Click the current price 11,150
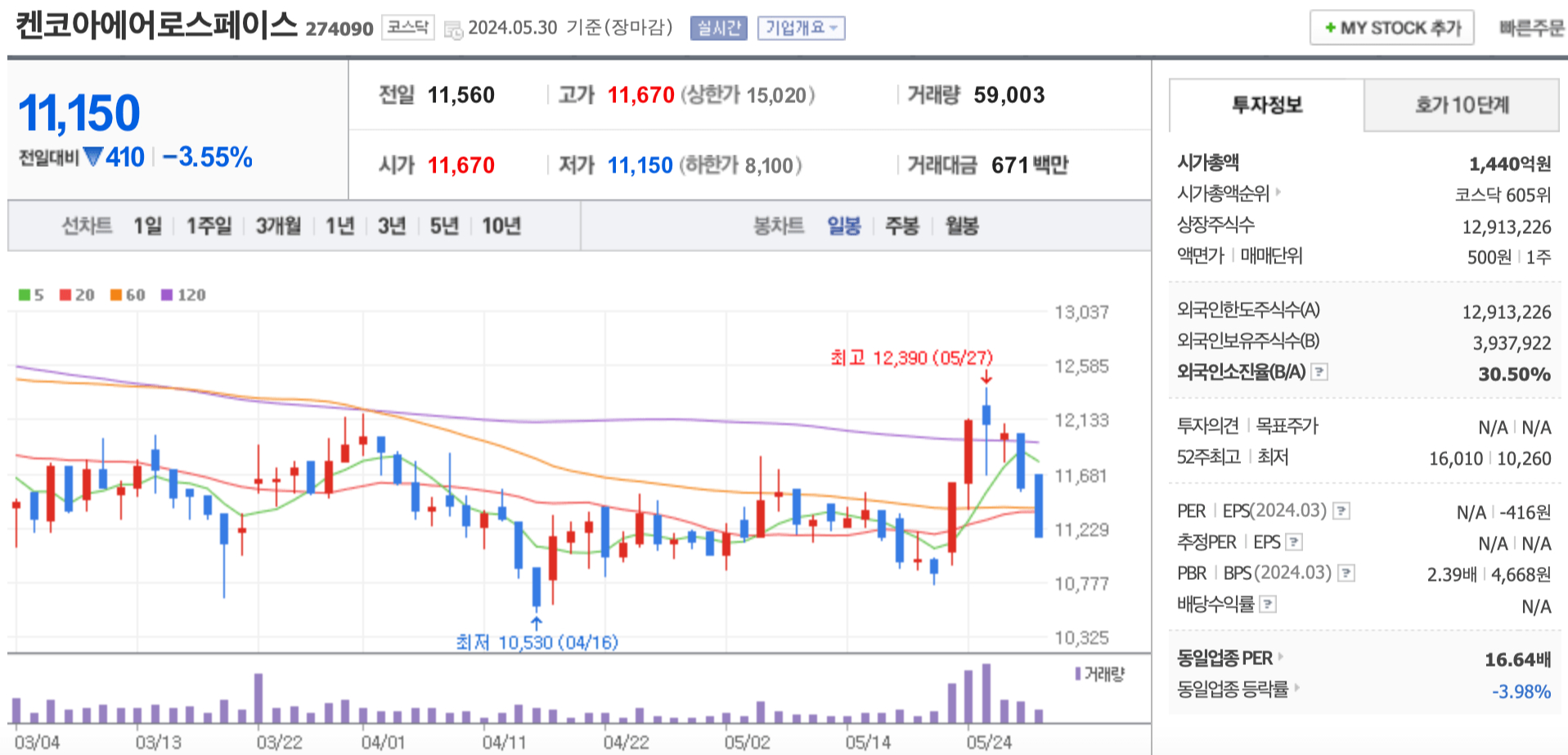The height and width of the screenshot is (755, 1568). pyautogui.click(x=79, y=113)
